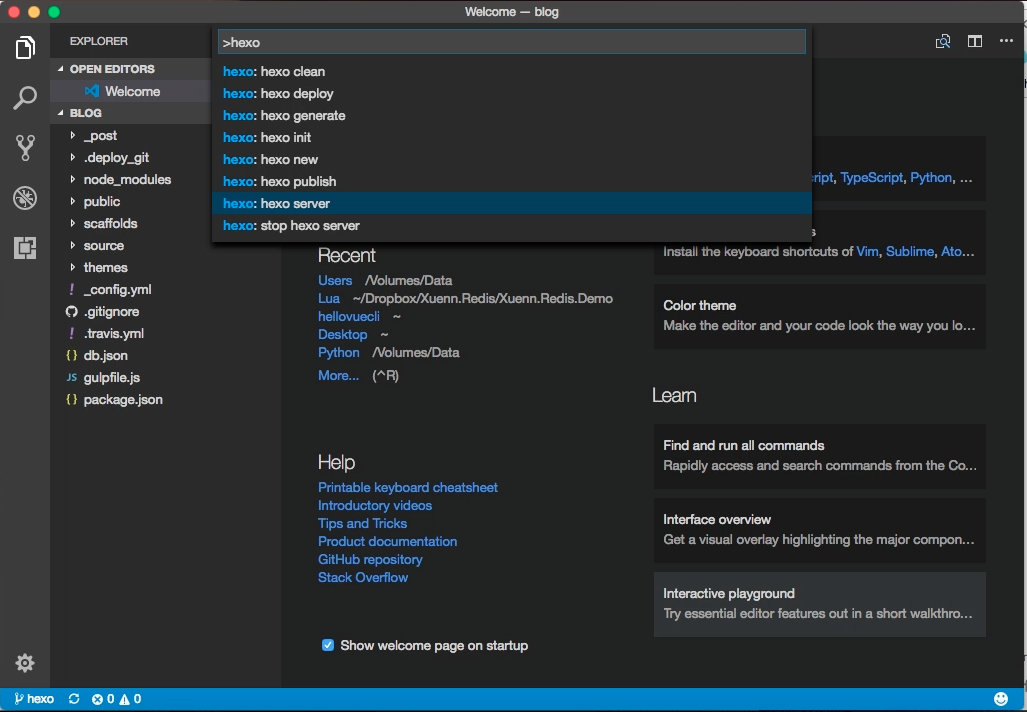Click the TypeScript language link
Screen dimensions: 1027x712
point(871,178)
